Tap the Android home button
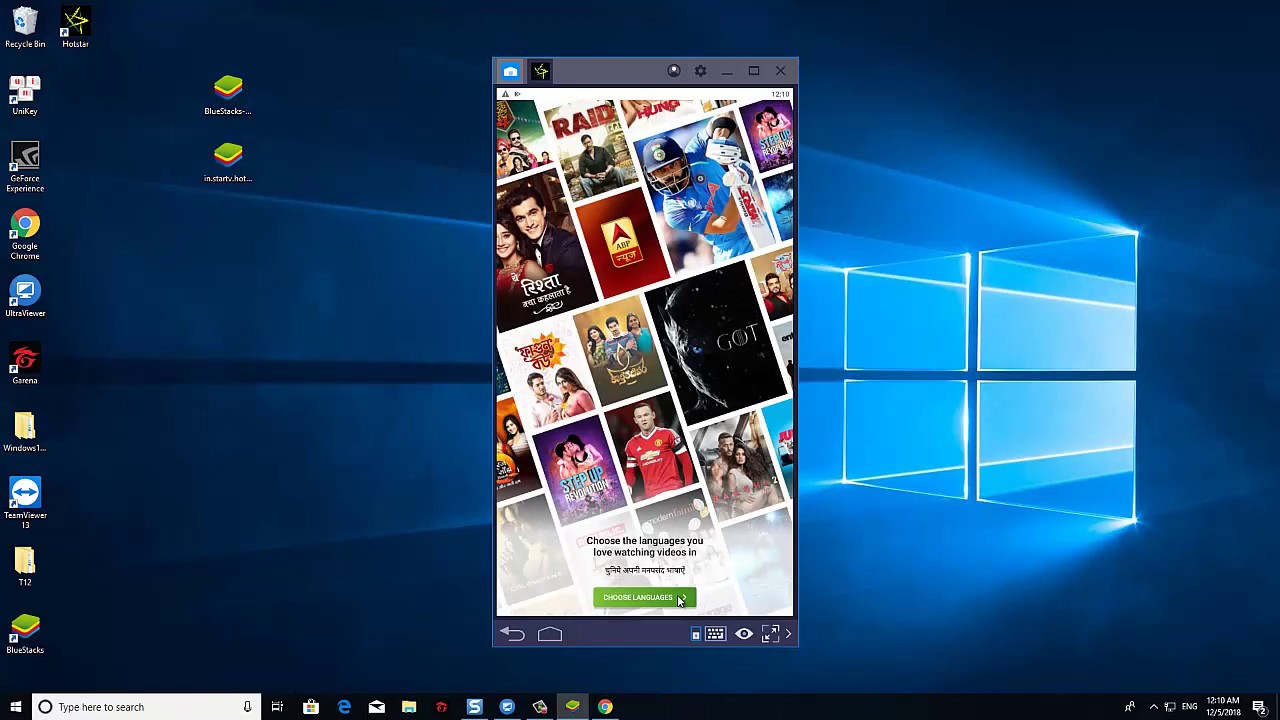 click(x=550, y=634)
